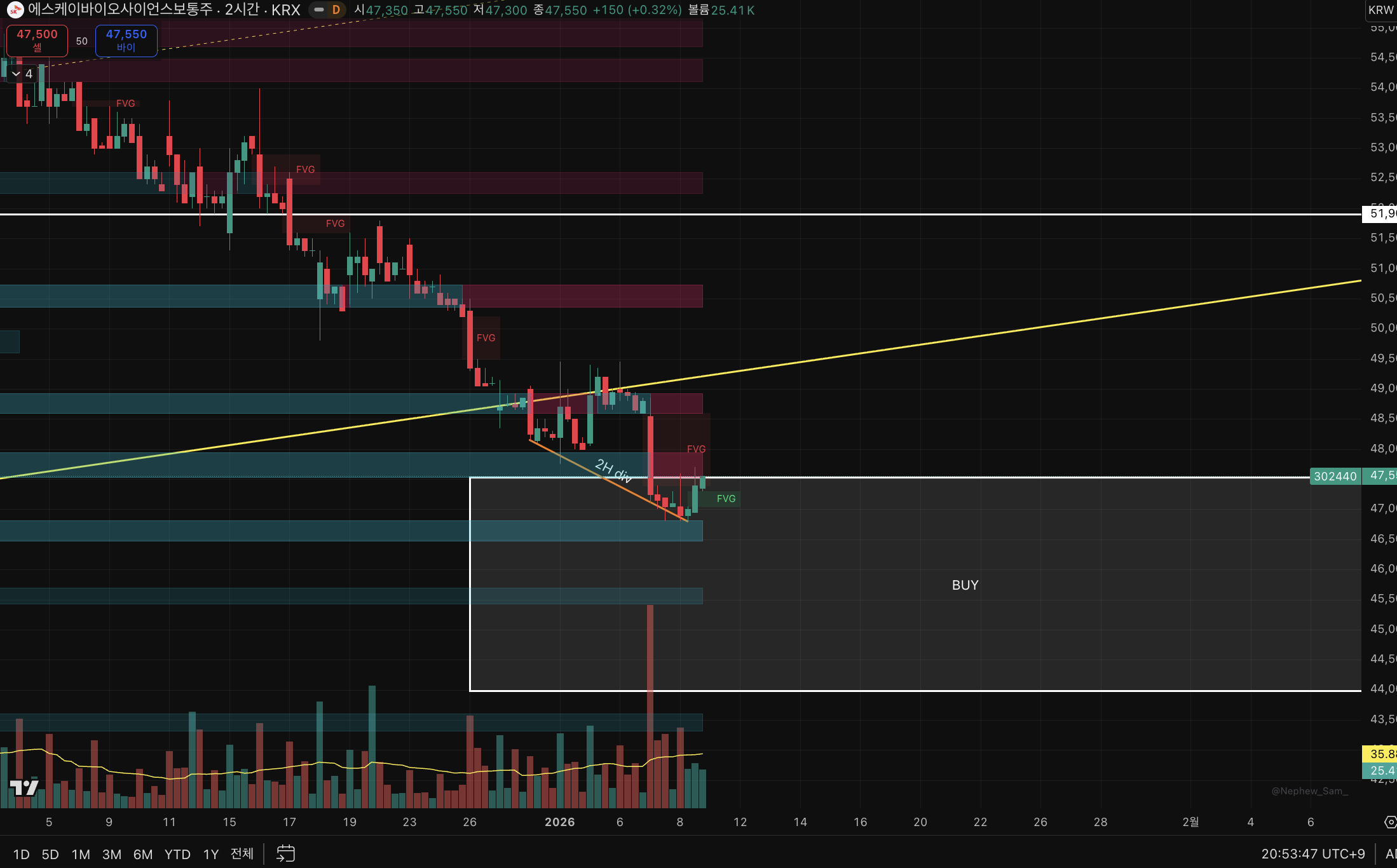Click the 47,550 buy price button
1397x868 pixels.
126,40
